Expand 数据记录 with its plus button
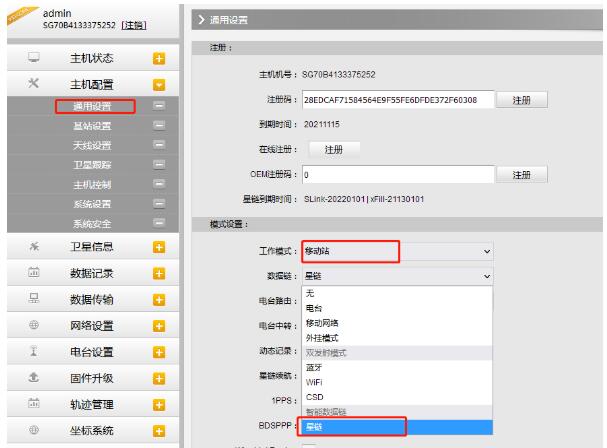The height and width of the screenshot is (448, 607). 159,274
